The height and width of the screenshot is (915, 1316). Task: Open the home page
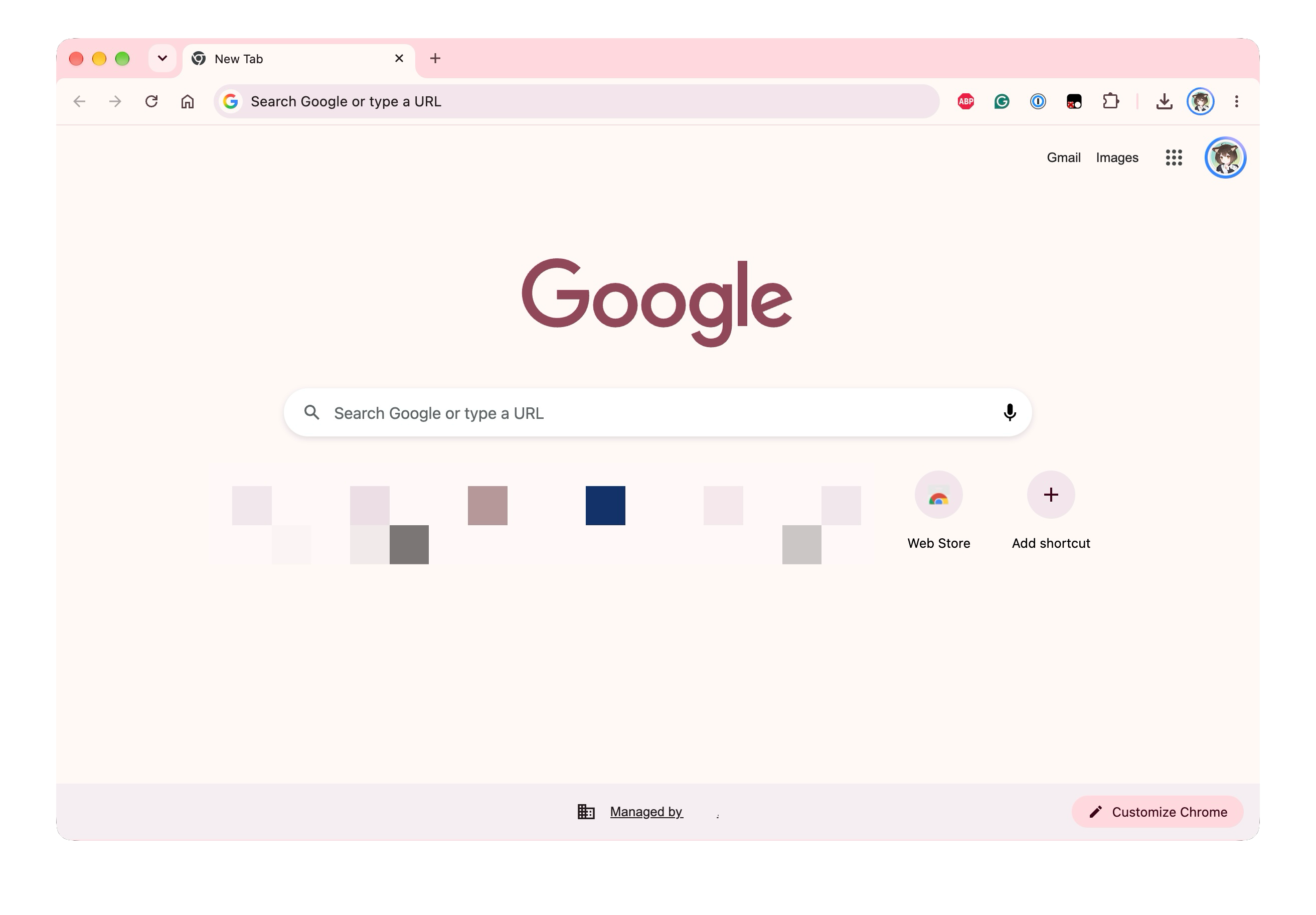[188, 101]
